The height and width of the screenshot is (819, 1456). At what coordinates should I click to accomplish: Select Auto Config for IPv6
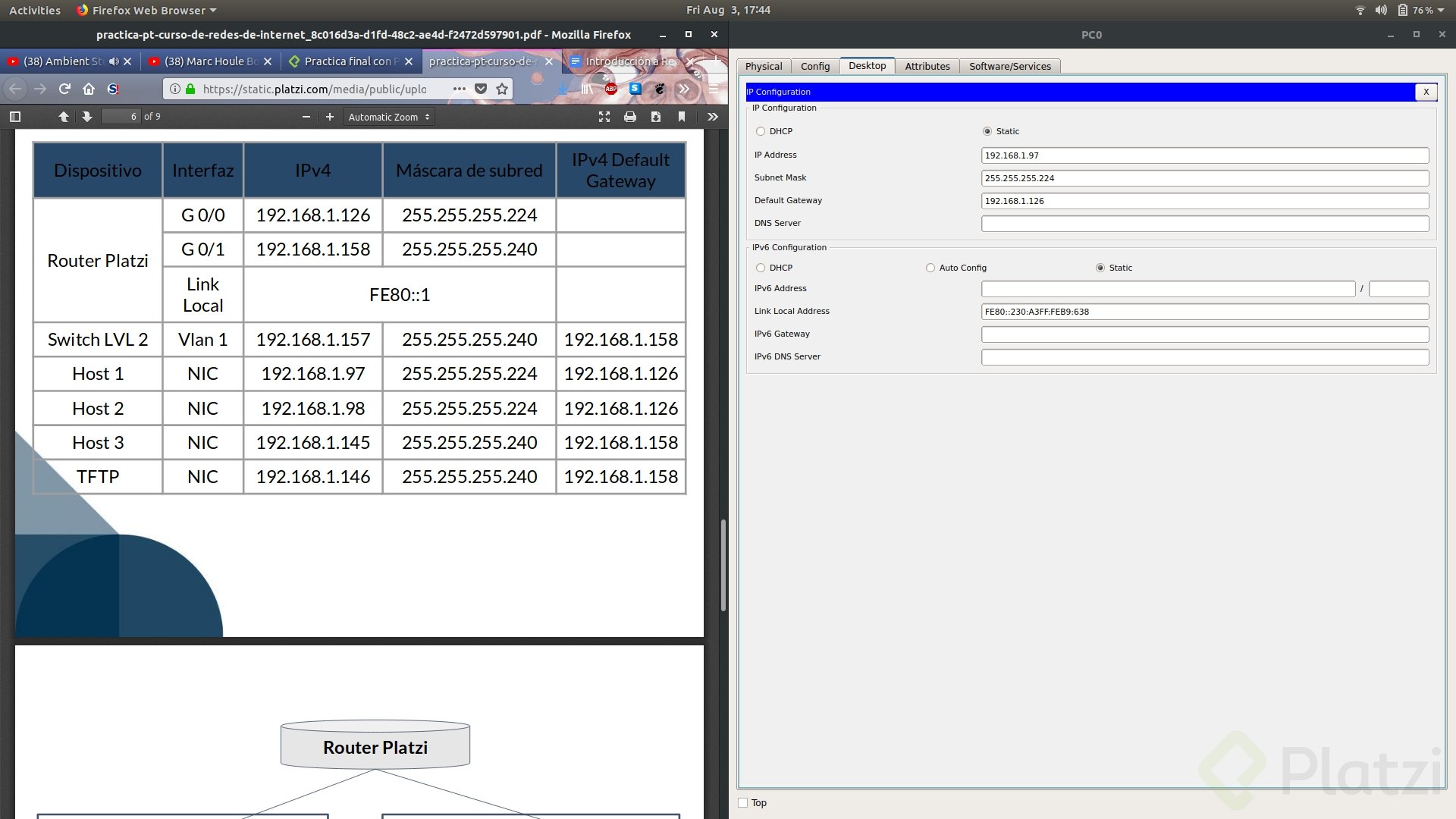(930, 268)
